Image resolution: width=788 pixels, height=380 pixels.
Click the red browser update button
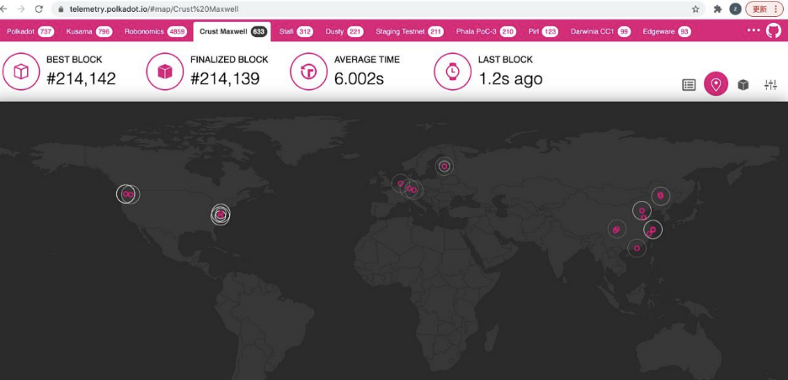764,9
